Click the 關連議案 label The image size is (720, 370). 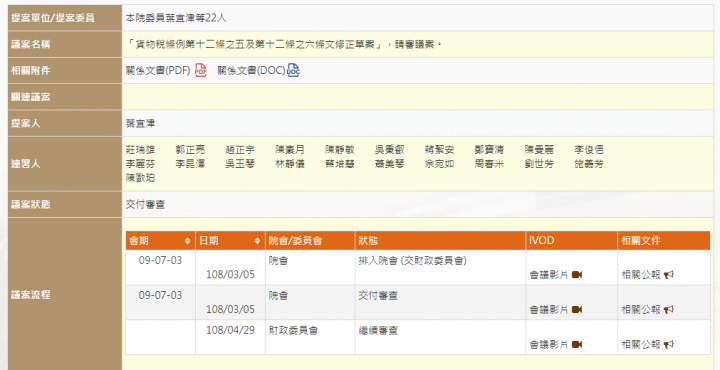pos(31,97)
